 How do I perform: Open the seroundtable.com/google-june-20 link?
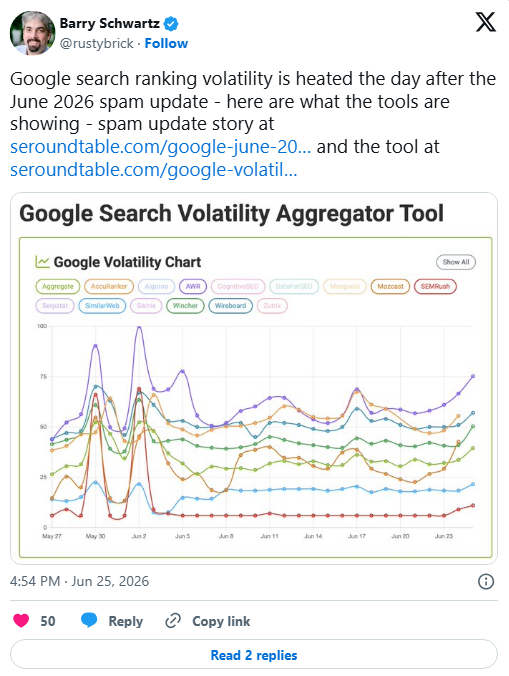[x=160, y=147]
